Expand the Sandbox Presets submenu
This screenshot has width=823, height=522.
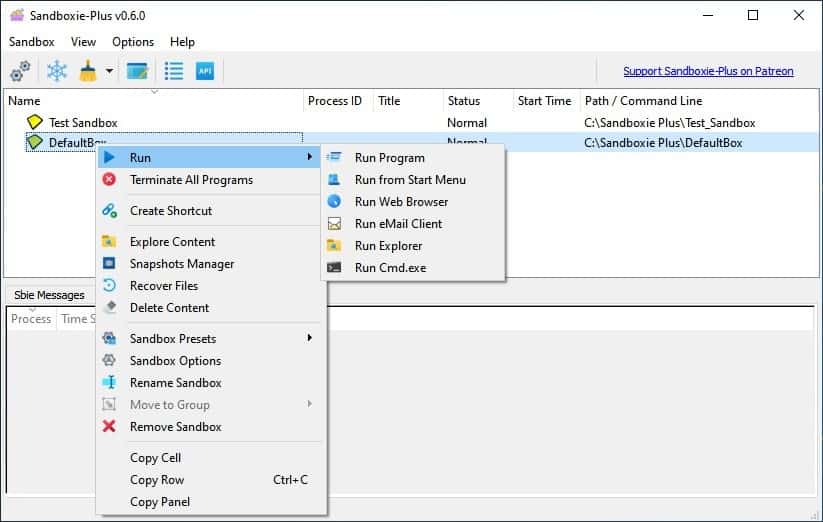(310, 339)
